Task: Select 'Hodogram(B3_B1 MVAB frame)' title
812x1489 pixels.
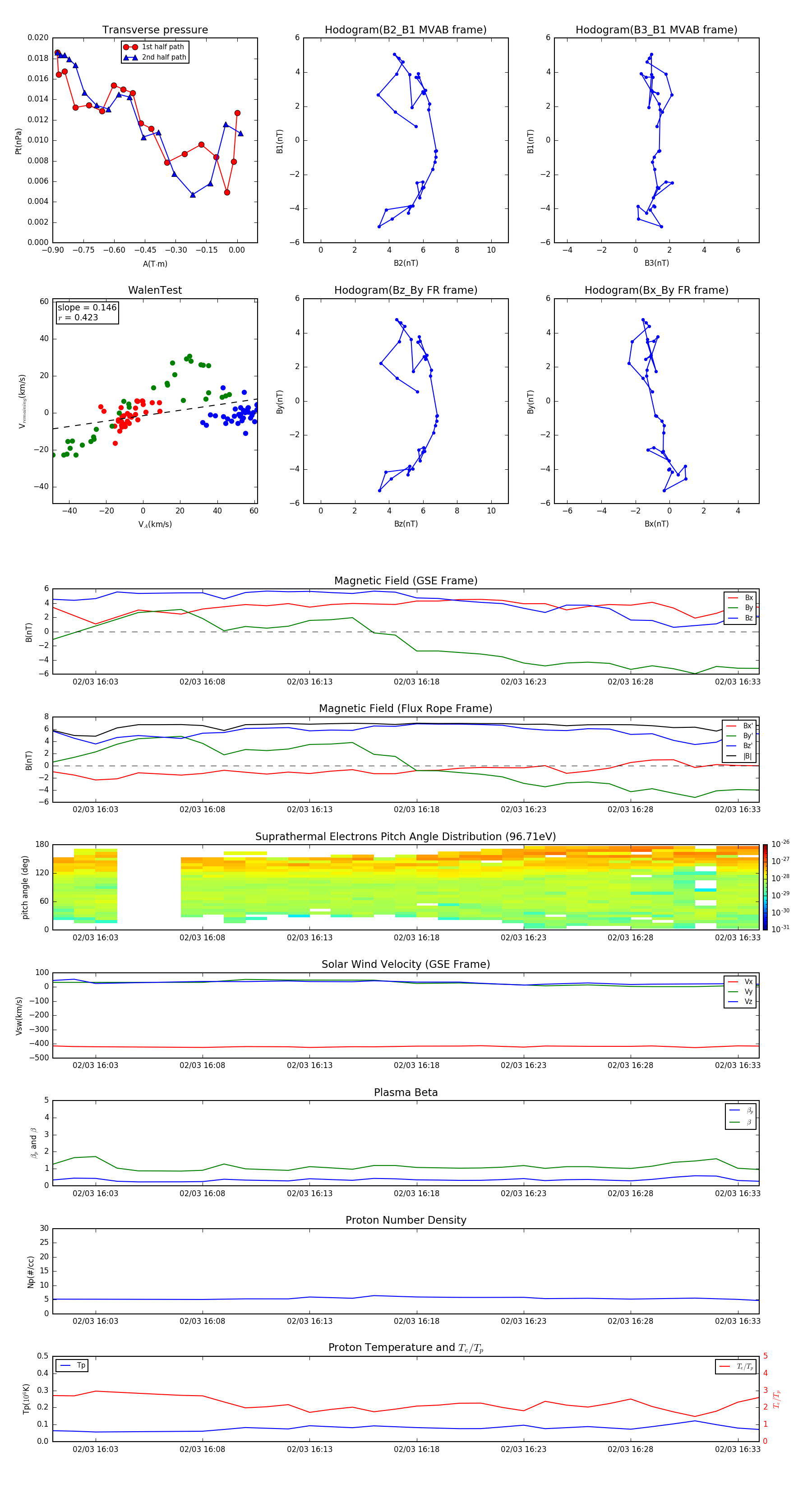Action: [x=656, y=29]
